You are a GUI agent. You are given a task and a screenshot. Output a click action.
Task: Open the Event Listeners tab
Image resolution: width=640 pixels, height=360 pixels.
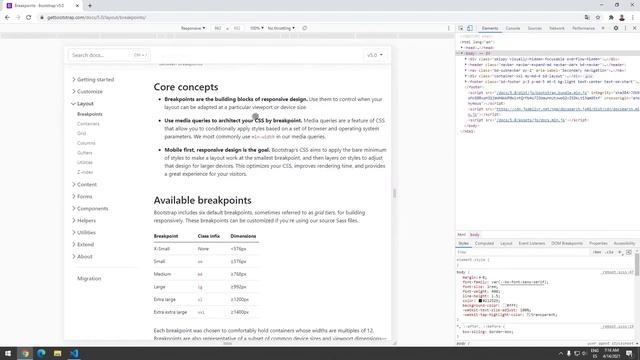coord(532,243)
